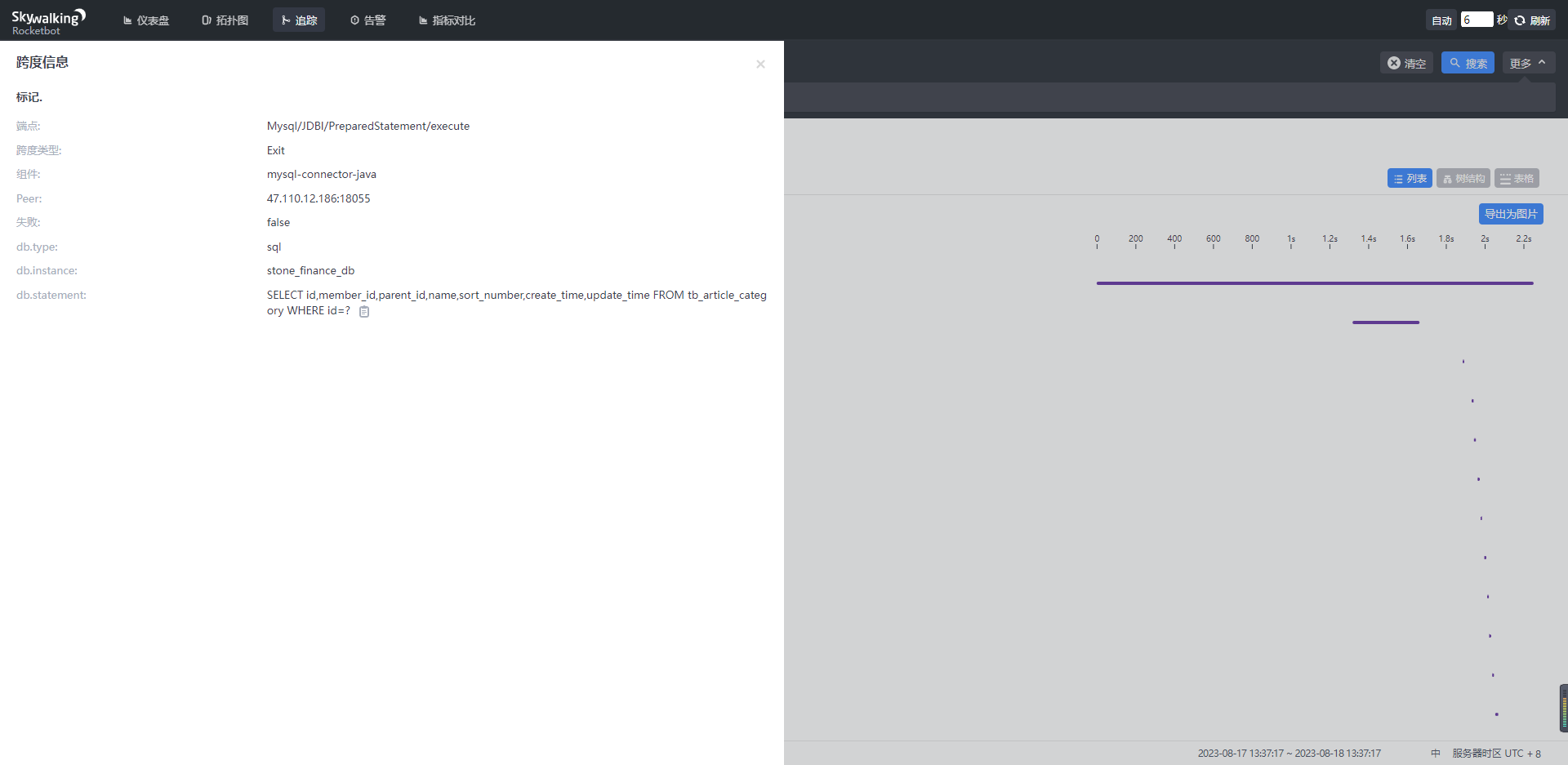1568x765 pixels.
Task: Open the date range picker at bottom
Action: 1289,754
